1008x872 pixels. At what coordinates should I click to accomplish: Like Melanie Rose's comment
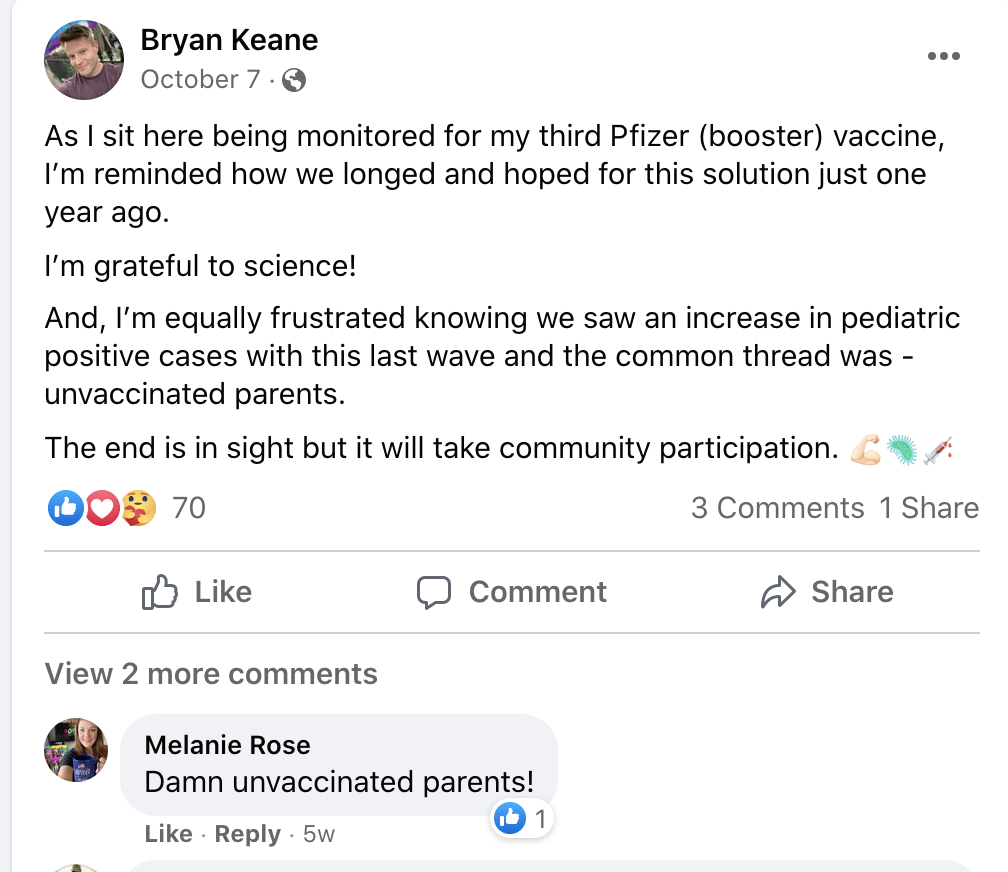pos(168,834)
